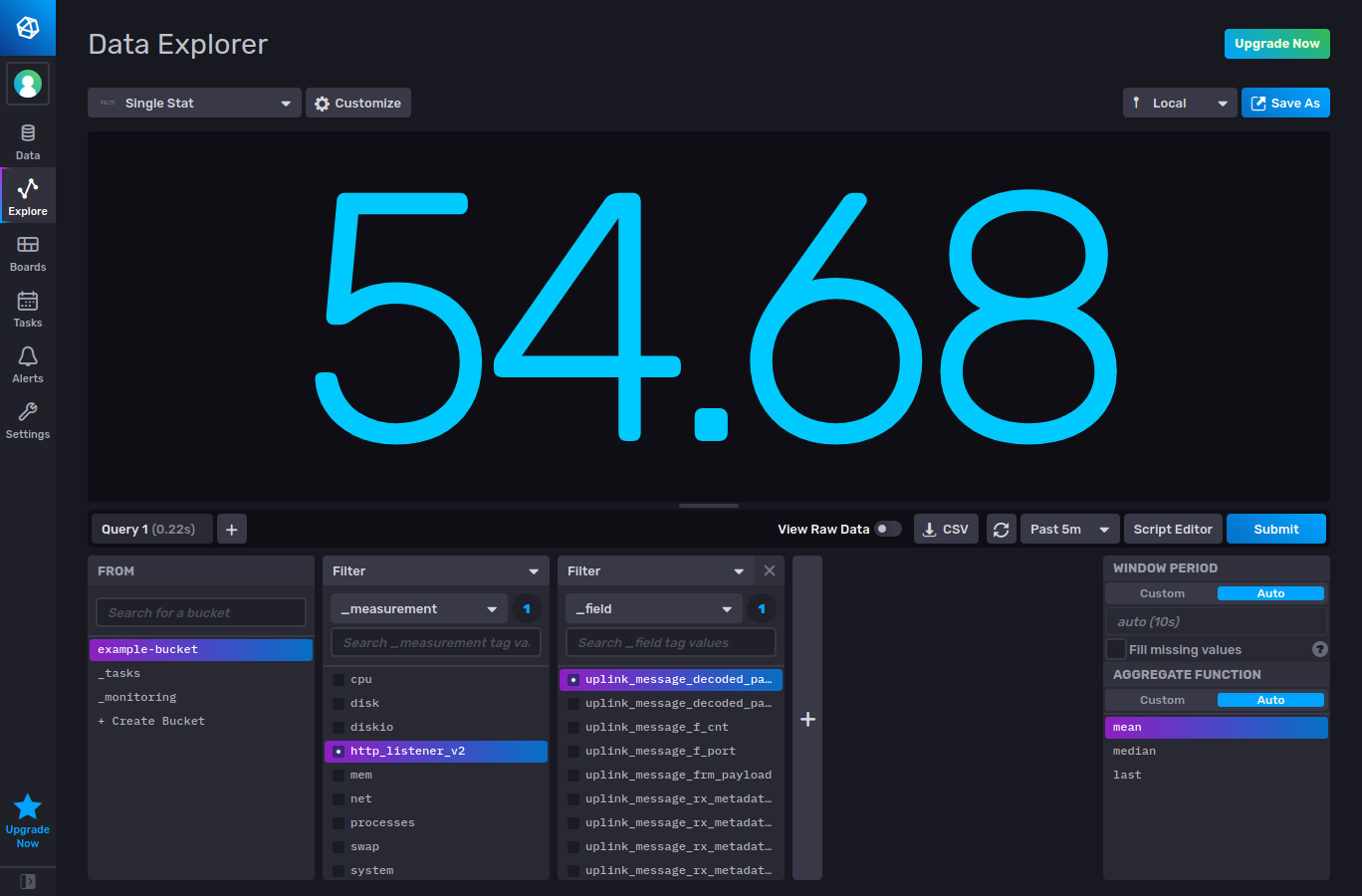Screen dimensions: 1362x896
Task: Refresh the query with the refresh icon
Action: pyautogui.click(x=1002, y=529)
